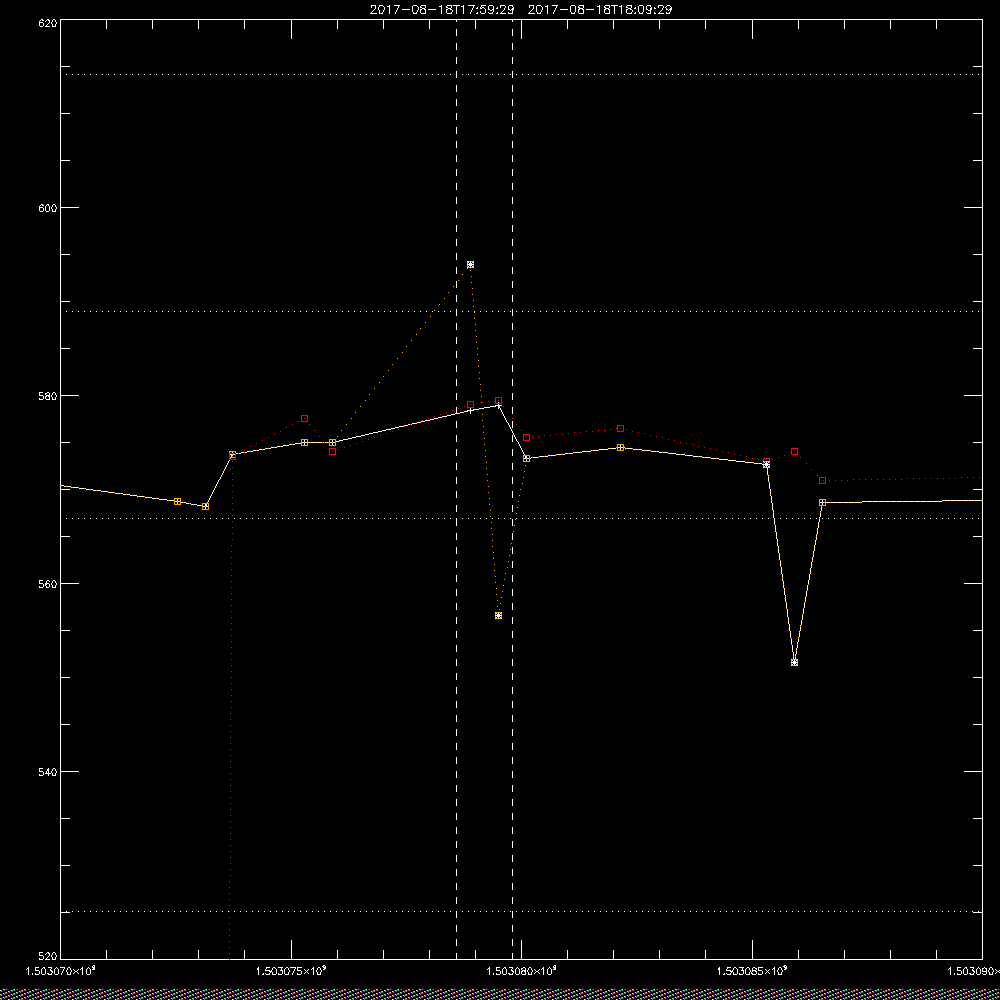Click the left vertical dashed time marker

(x=457, y=489)
